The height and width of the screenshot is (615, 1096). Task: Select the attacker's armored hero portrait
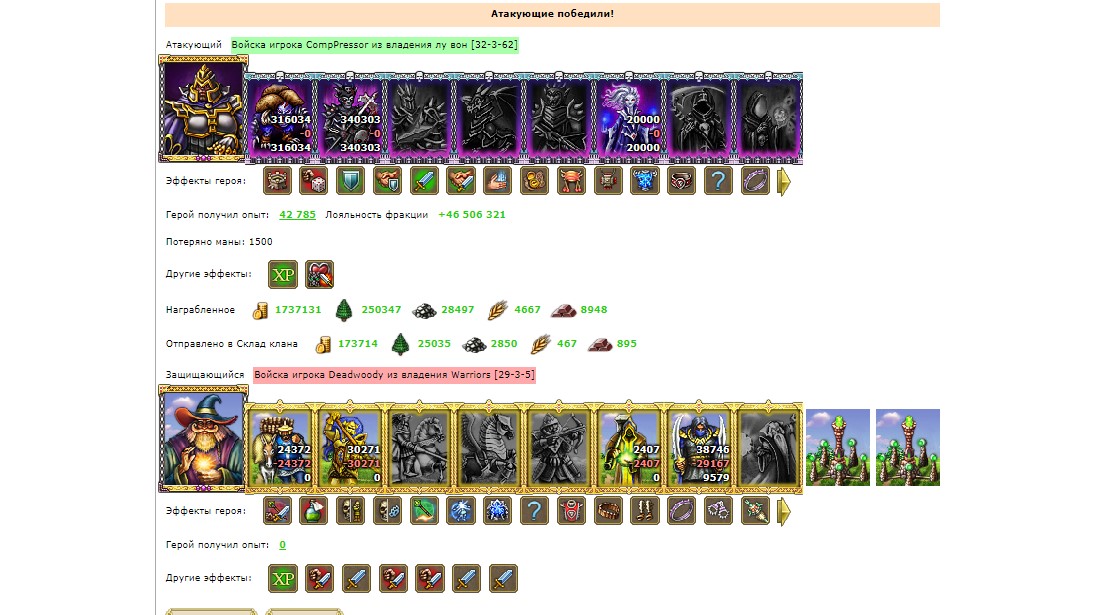click(x=203, y=110)
